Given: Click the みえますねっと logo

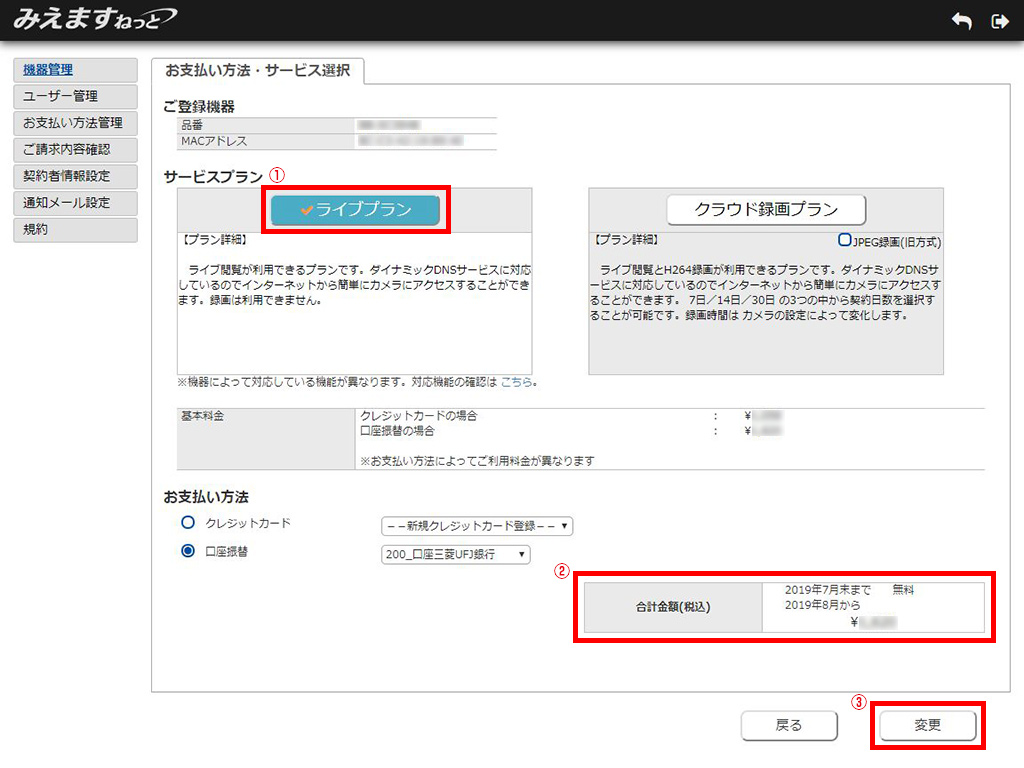Looking at the screenshot, I should [96, 19].
